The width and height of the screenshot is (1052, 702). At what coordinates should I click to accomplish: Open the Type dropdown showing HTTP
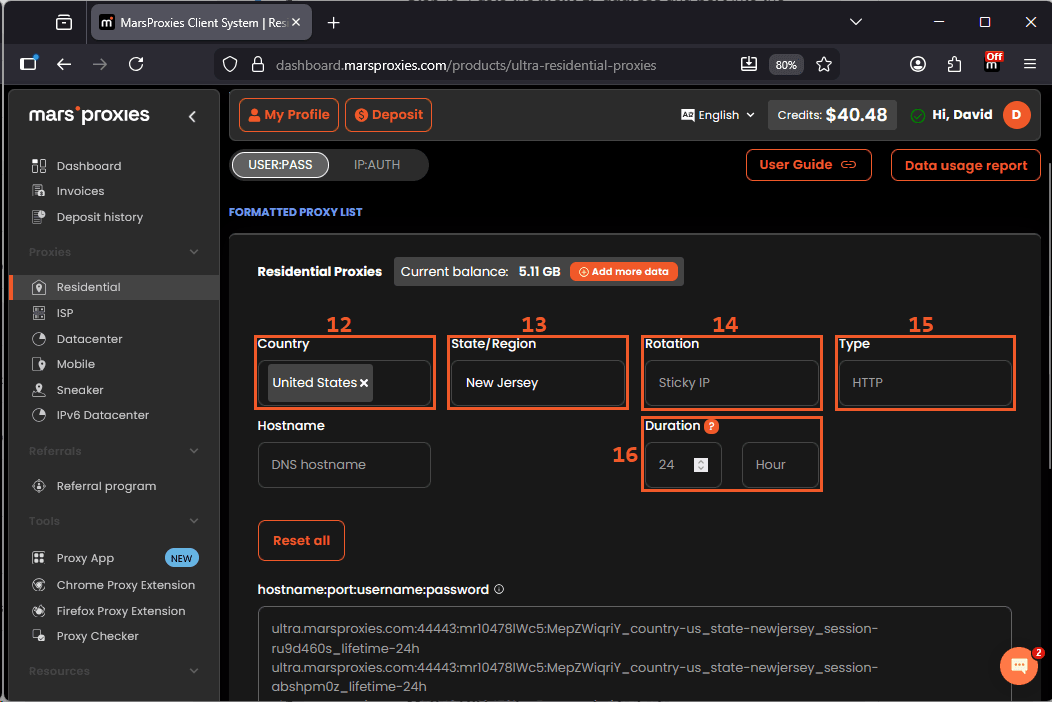click(925, 383)
